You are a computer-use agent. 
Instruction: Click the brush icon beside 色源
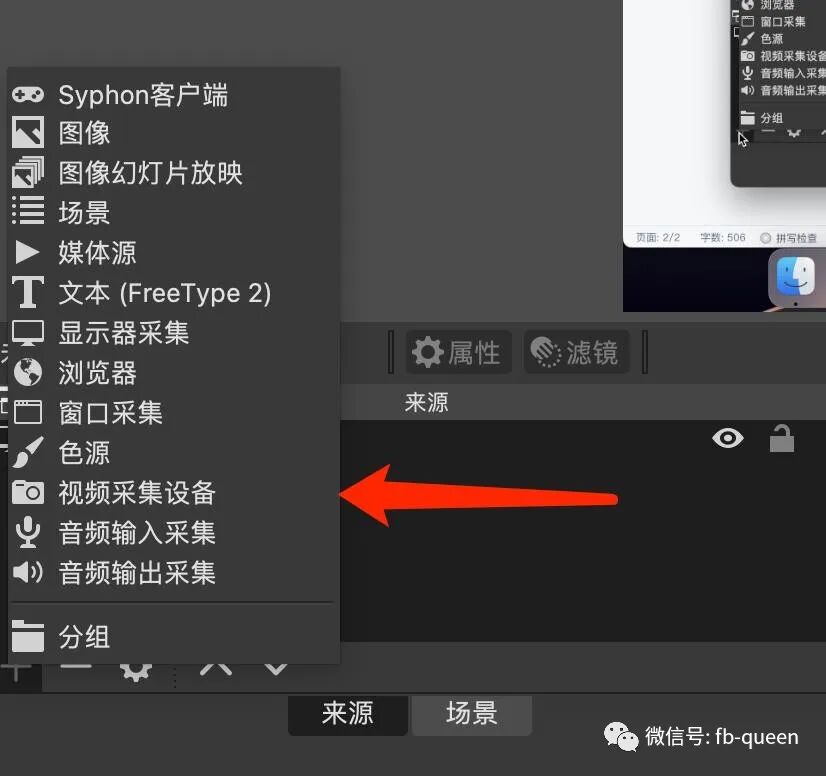click(28, 453)
